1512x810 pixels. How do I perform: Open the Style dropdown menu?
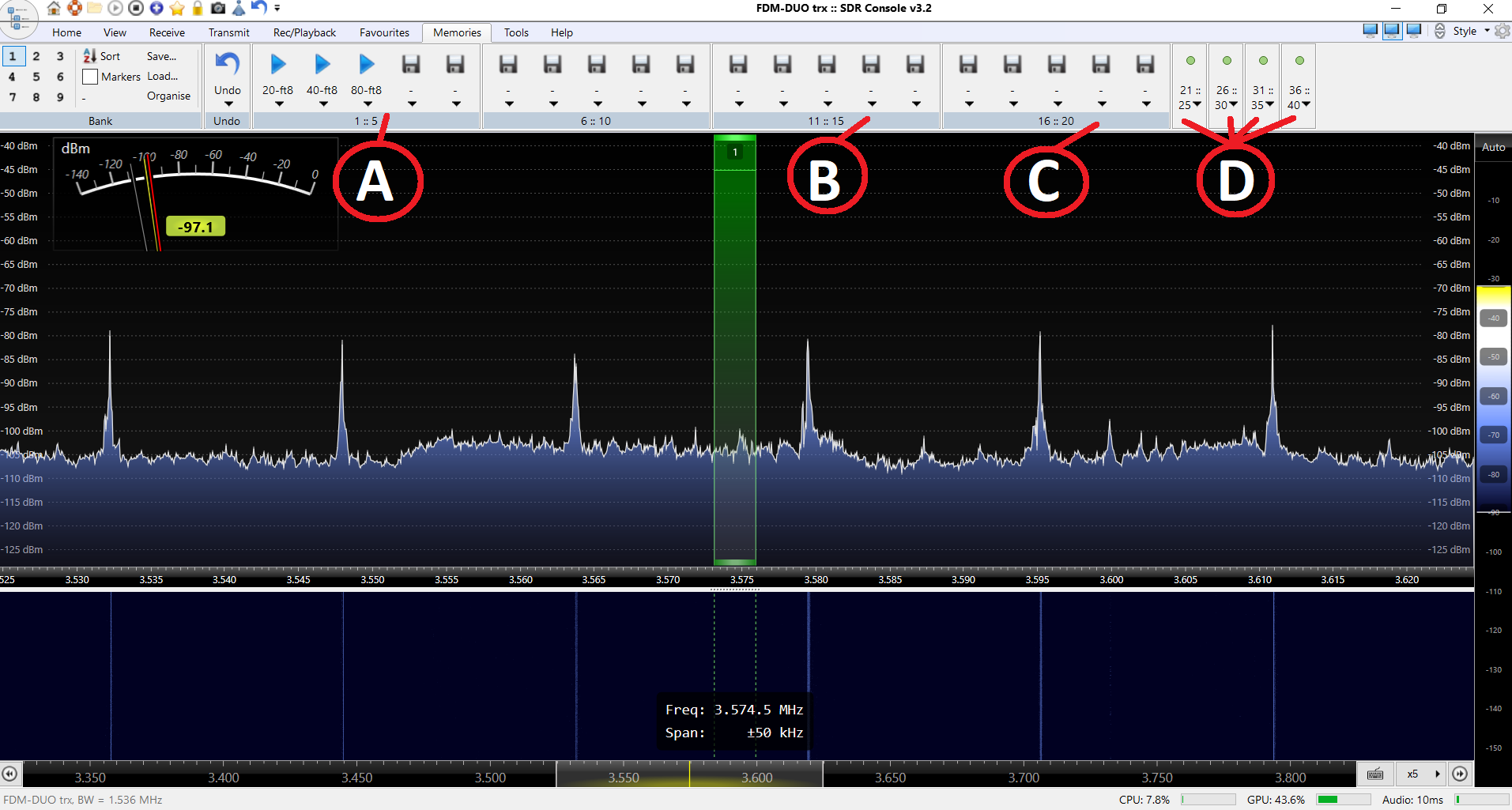[x=1470, y=31]
